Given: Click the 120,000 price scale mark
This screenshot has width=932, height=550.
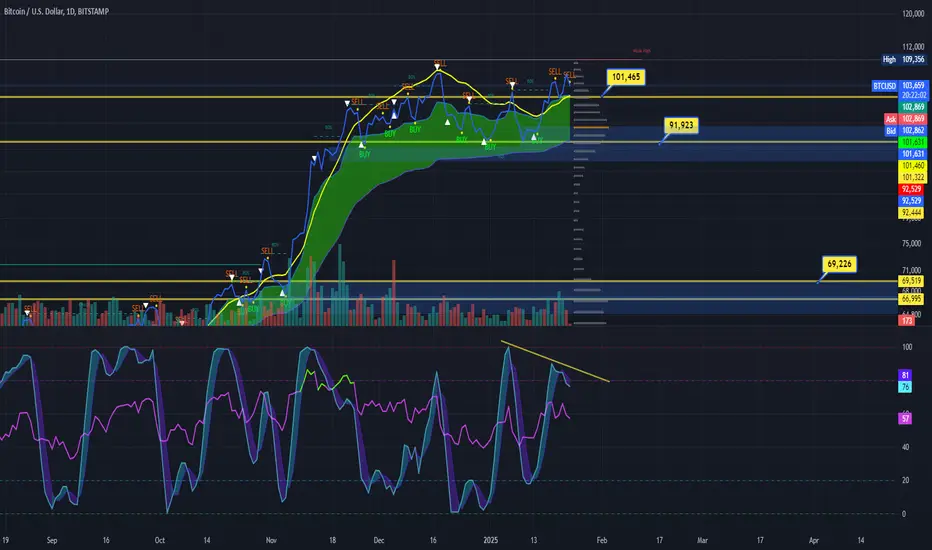Looking at the screenshot, I should point(913,13).
